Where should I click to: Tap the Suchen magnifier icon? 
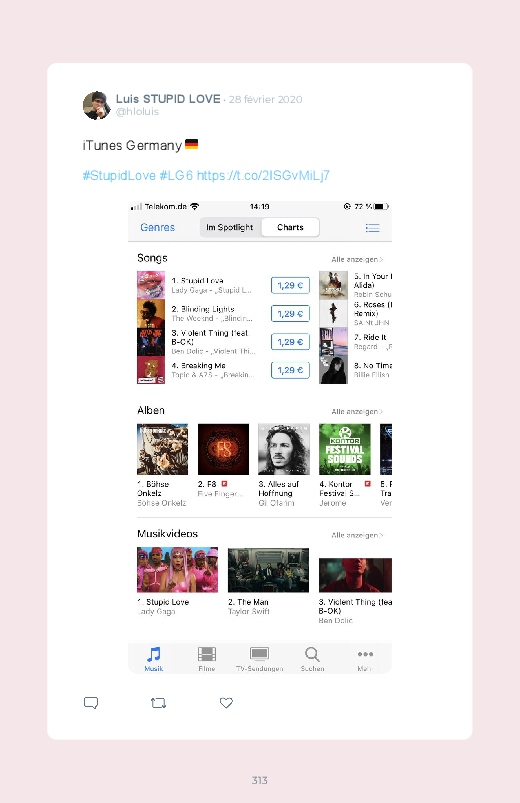[312, 654]
